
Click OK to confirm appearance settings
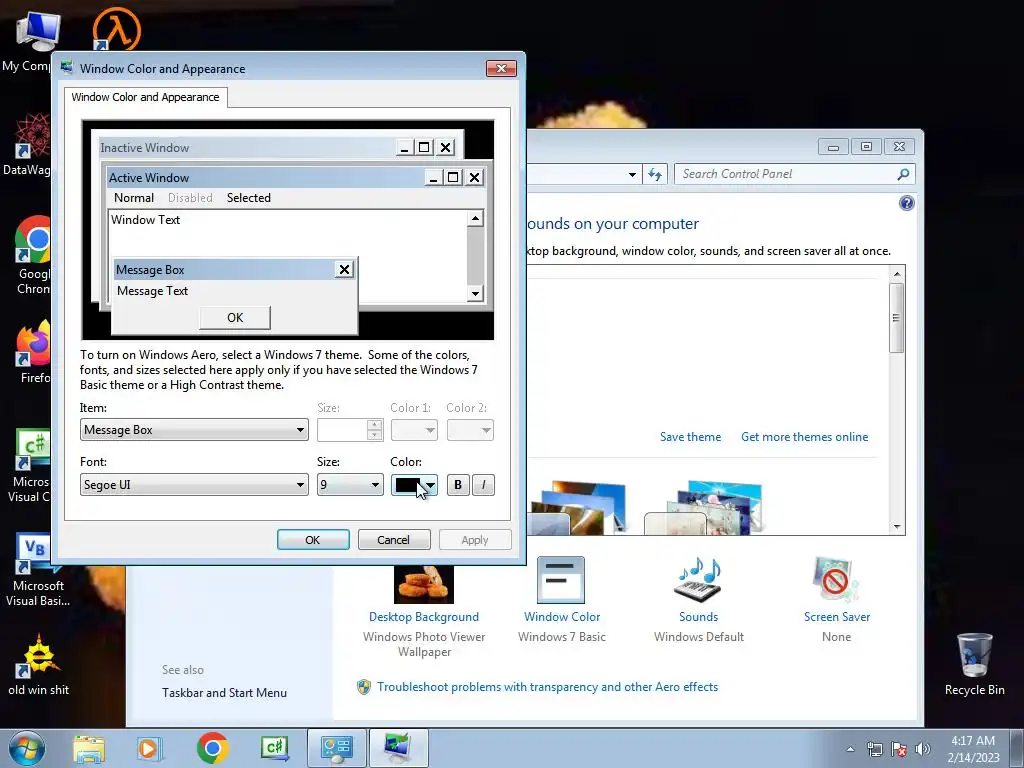click(x=313, y=540)
